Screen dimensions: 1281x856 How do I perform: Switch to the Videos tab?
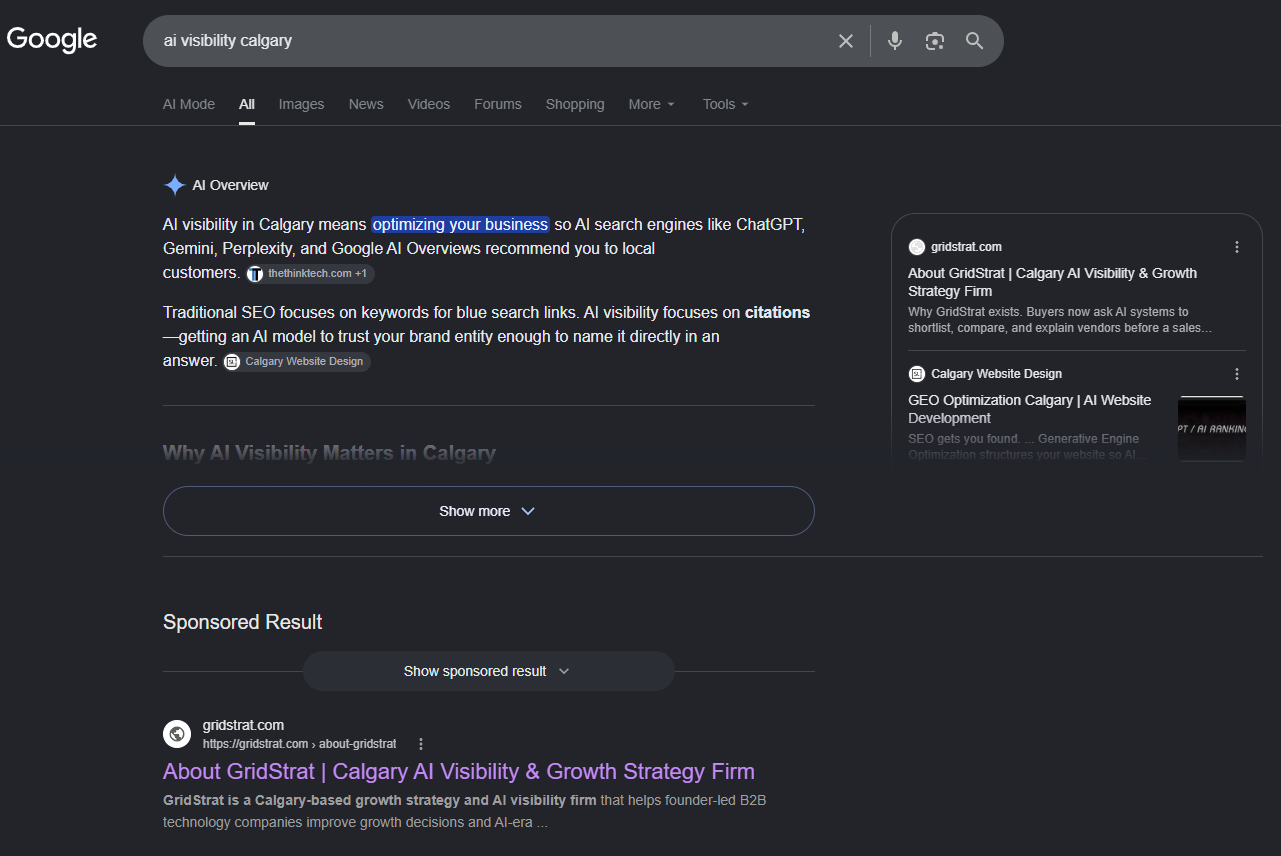click(429, 104)
